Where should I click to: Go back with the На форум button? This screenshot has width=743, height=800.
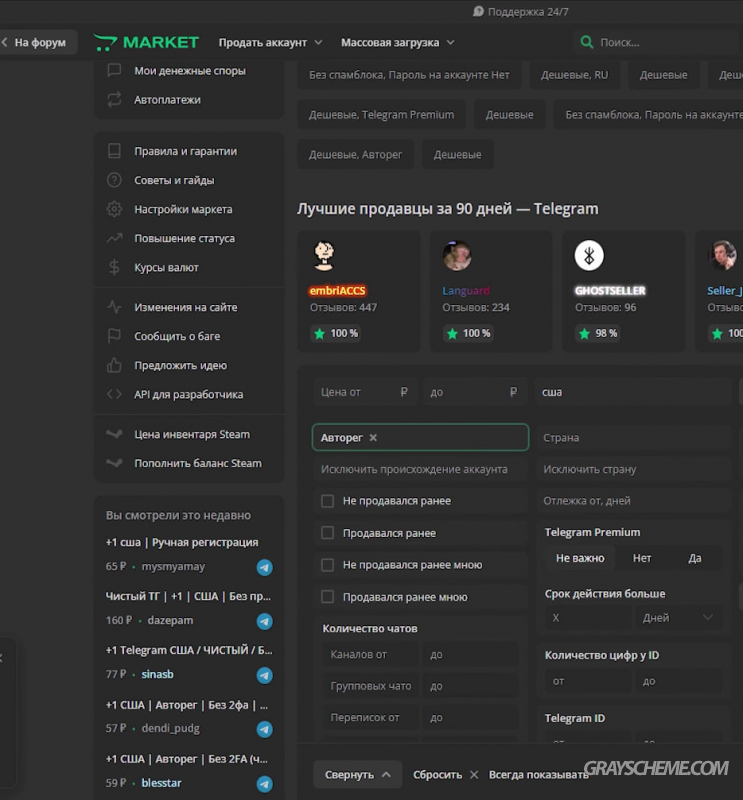coord(38,42)
